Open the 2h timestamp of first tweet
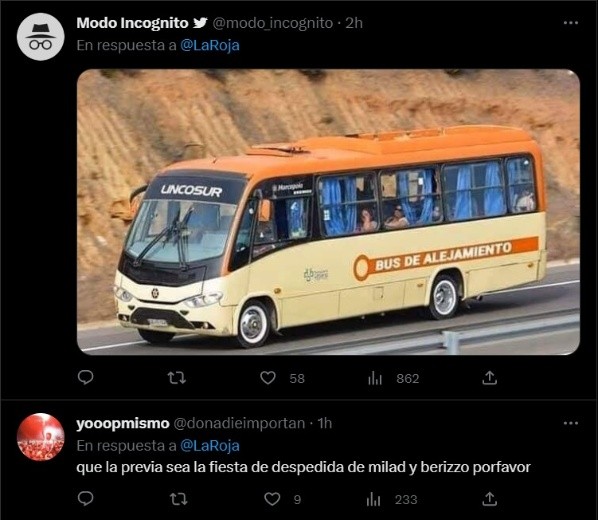598x520 pixels. tap(354, 23)
